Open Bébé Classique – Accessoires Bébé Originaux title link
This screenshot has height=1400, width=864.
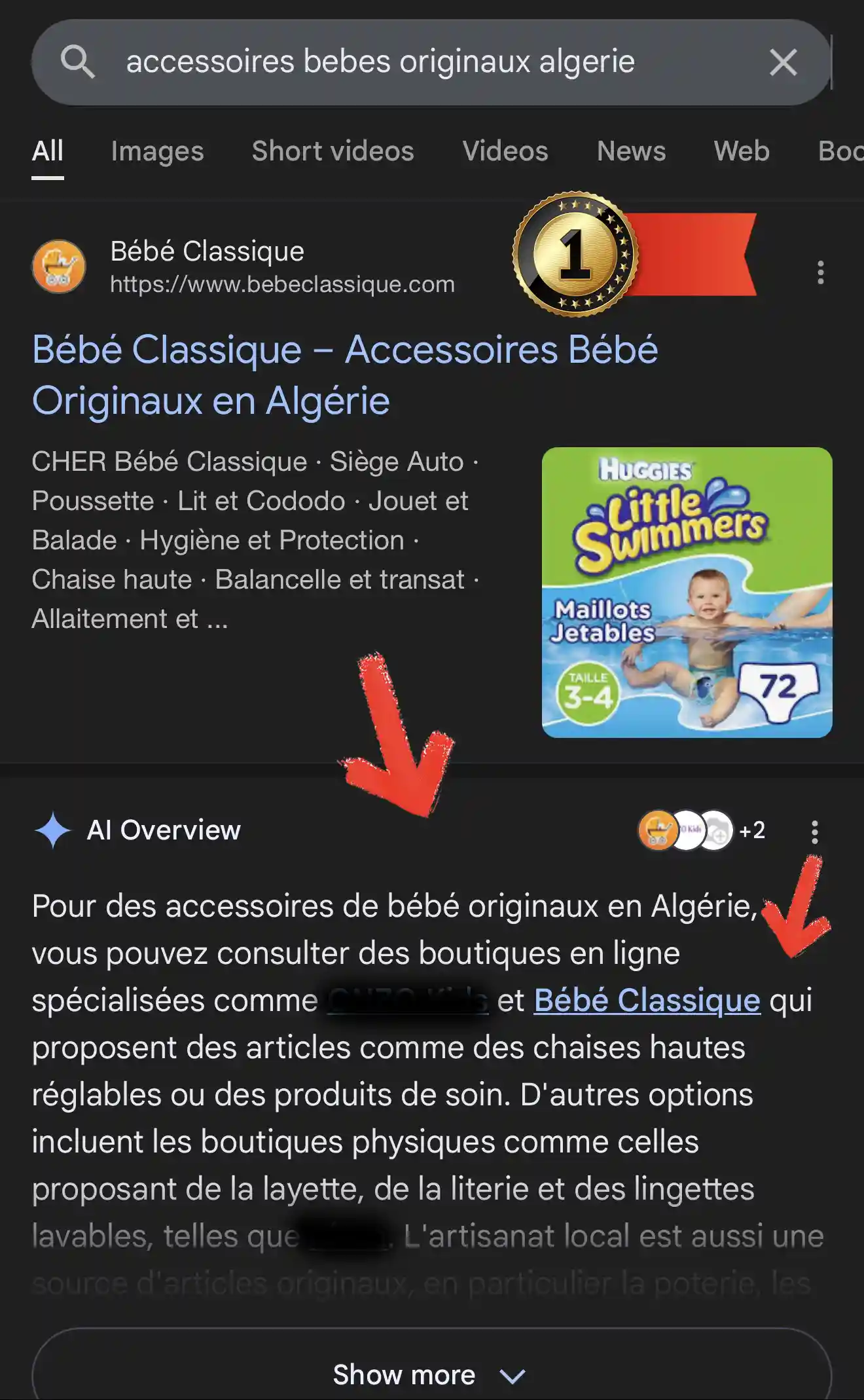345,375
